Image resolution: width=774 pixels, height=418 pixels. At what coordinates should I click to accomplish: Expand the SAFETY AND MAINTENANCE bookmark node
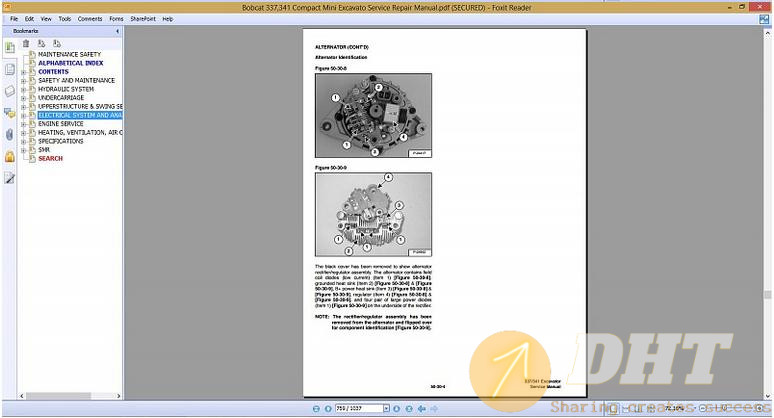point(23,80)
